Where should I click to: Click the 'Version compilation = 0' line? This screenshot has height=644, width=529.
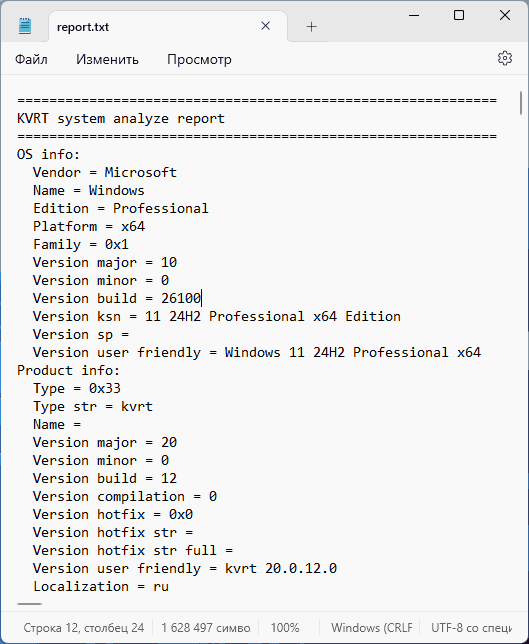[125, 497]
